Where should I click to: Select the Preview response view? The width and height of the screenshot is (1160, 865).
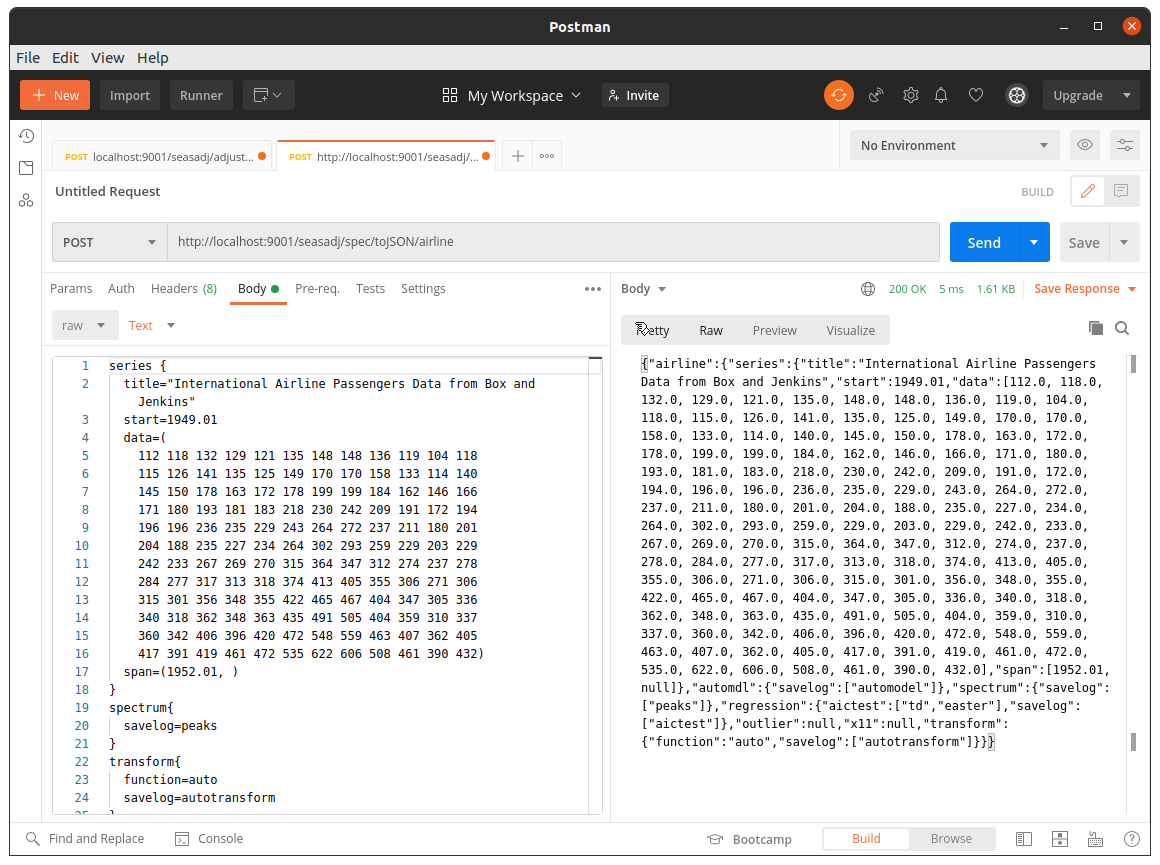[x=775, y=330]
